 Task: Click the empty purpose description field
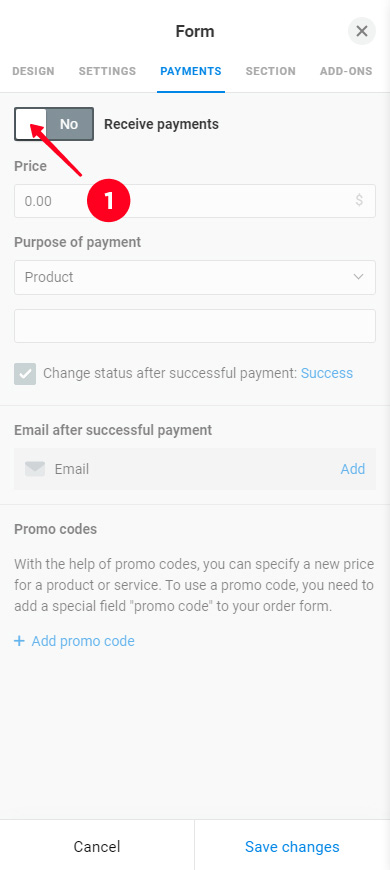(x=195, y=326)
